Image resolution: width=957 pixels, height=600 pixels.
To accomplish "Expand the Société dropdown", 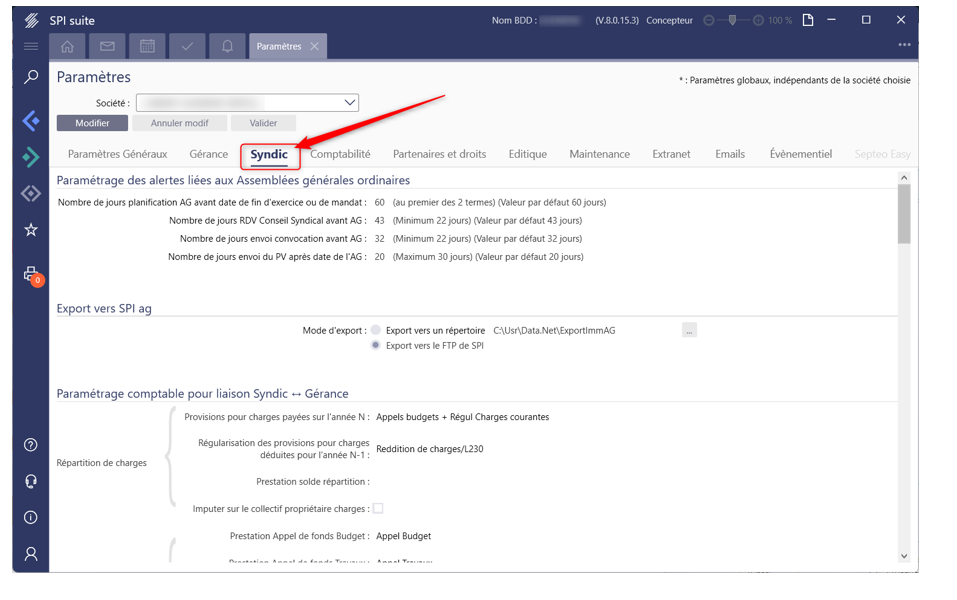I will [x=350, y=102].
